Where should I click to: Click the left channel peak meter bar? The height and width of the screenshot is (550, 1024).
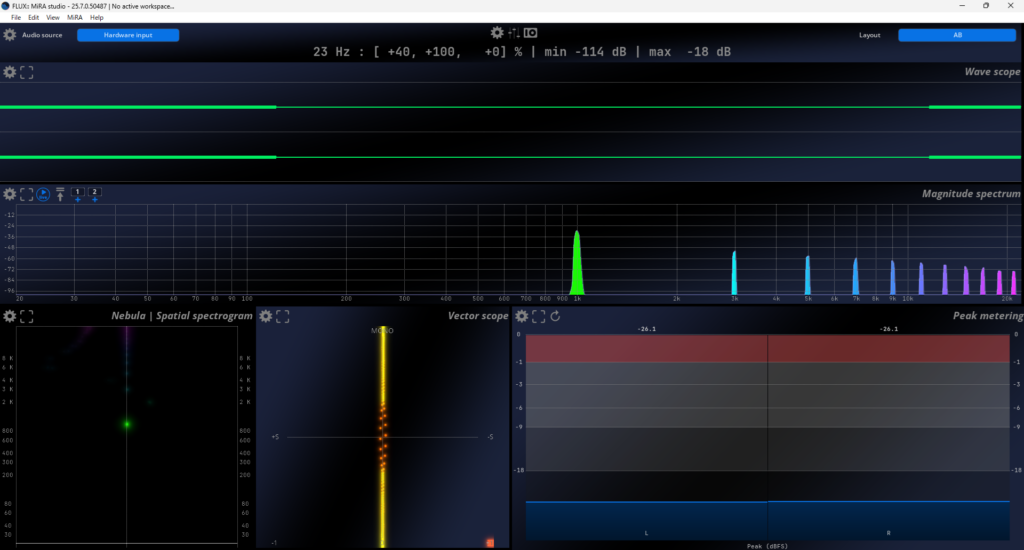(x=646, y=520)
